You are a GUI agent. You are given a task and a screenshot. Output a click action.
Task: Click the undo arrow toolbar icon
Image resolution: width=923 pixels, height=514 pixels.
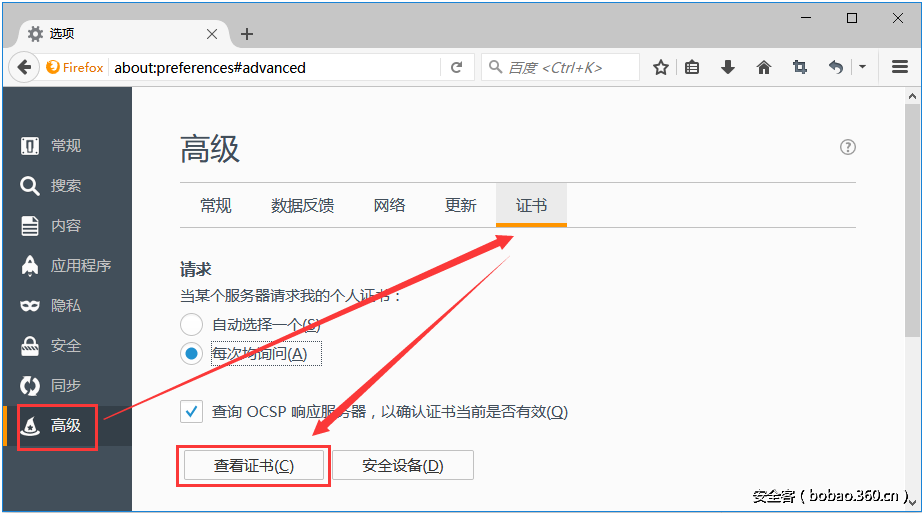point(836,67)
